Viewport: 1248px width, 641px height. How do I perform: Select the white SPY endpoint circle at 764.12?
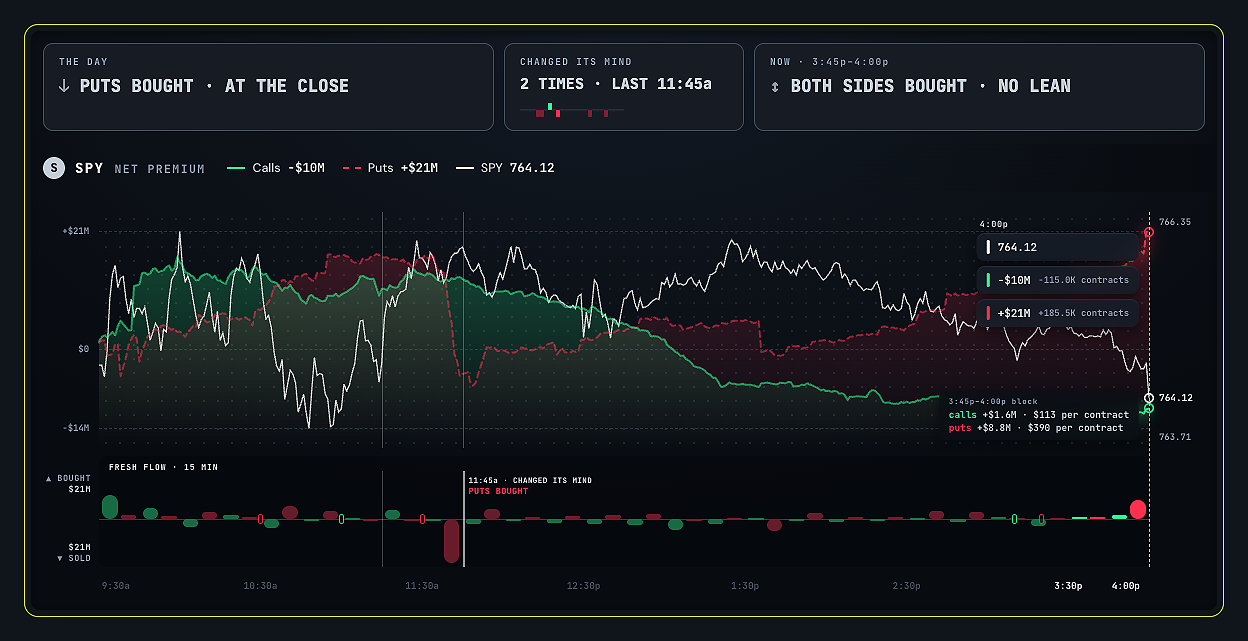click(1149, 398)
